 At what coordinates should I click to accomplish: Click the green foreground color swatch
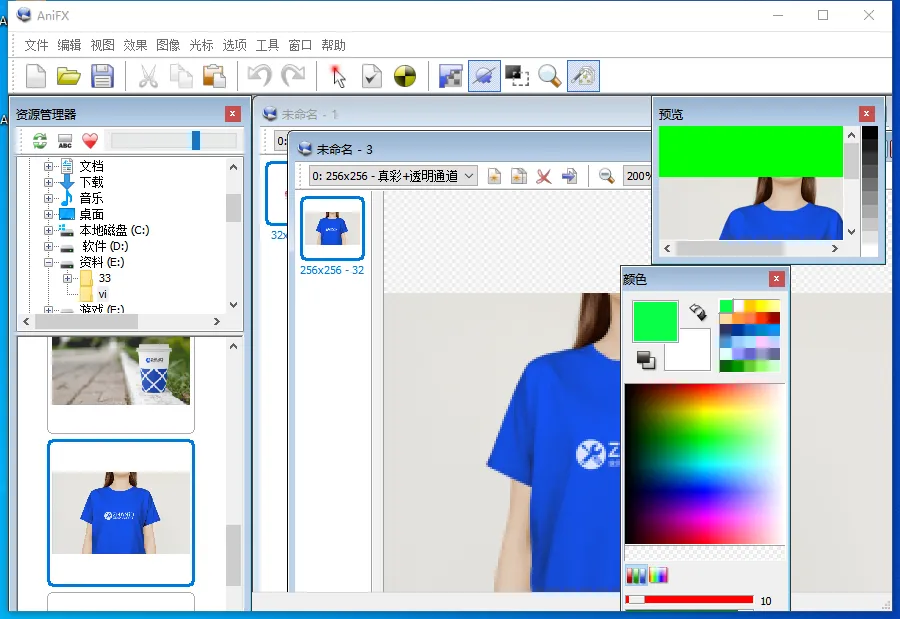655,321
